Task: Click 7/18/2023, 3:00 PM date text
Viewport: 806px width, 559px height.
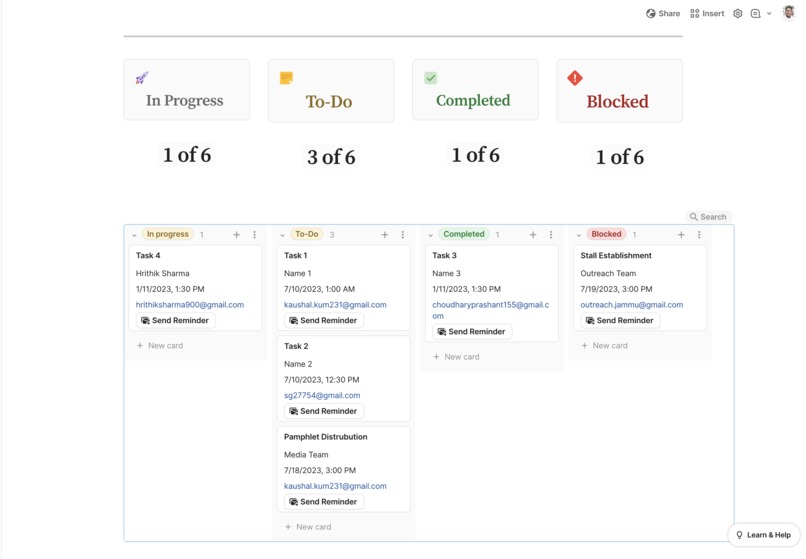Action: pos(320,470)
